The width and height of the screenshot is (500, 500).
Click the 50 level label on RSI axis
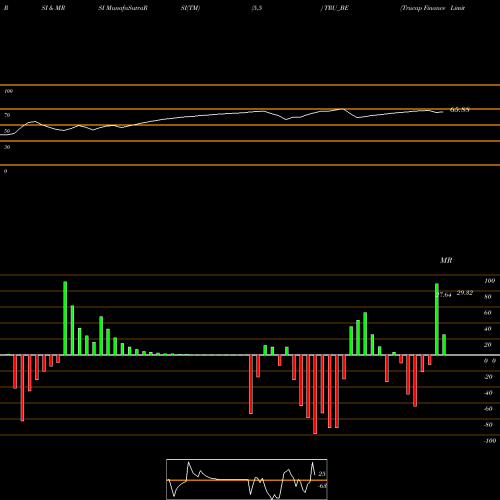pyautogui.click(x=7, y=131)
